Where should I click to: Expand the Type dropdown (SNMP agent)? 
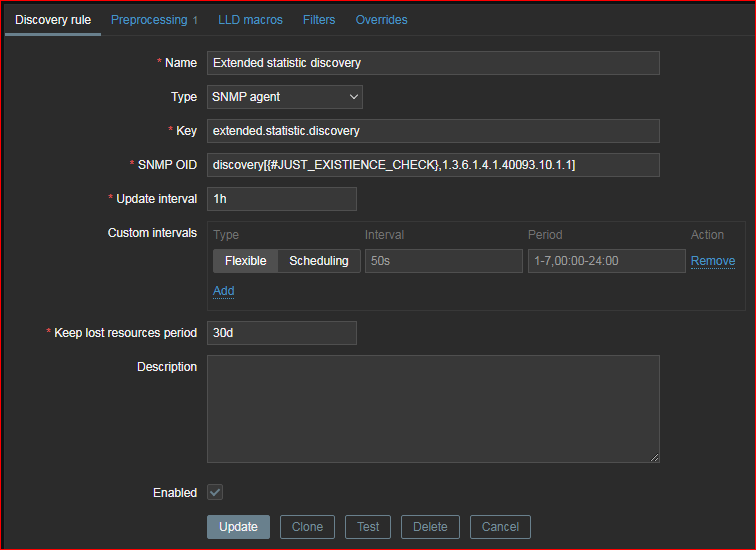[285, 97]
